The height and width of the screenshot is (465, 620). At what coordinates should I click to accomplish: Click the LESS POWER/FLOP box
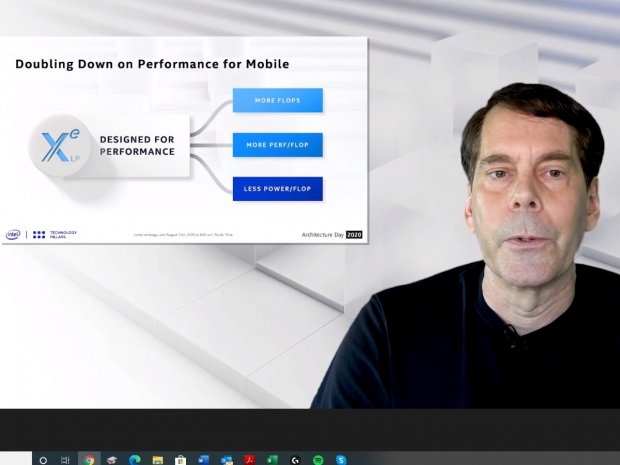278,189
